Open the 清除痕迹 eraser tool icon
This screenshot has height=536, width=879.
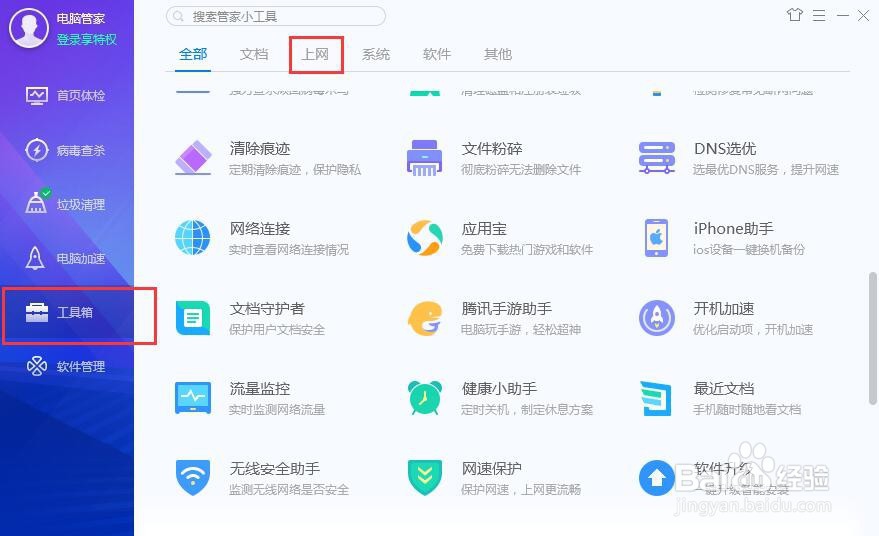coord(193,158)
